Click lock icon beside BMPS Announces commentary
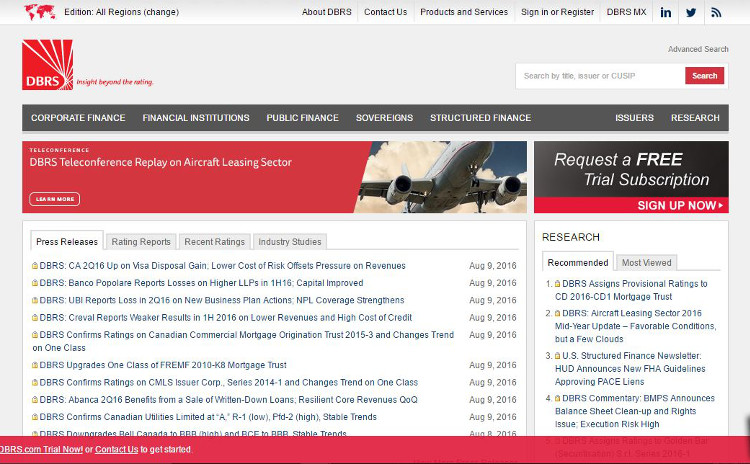 [557, 398]
